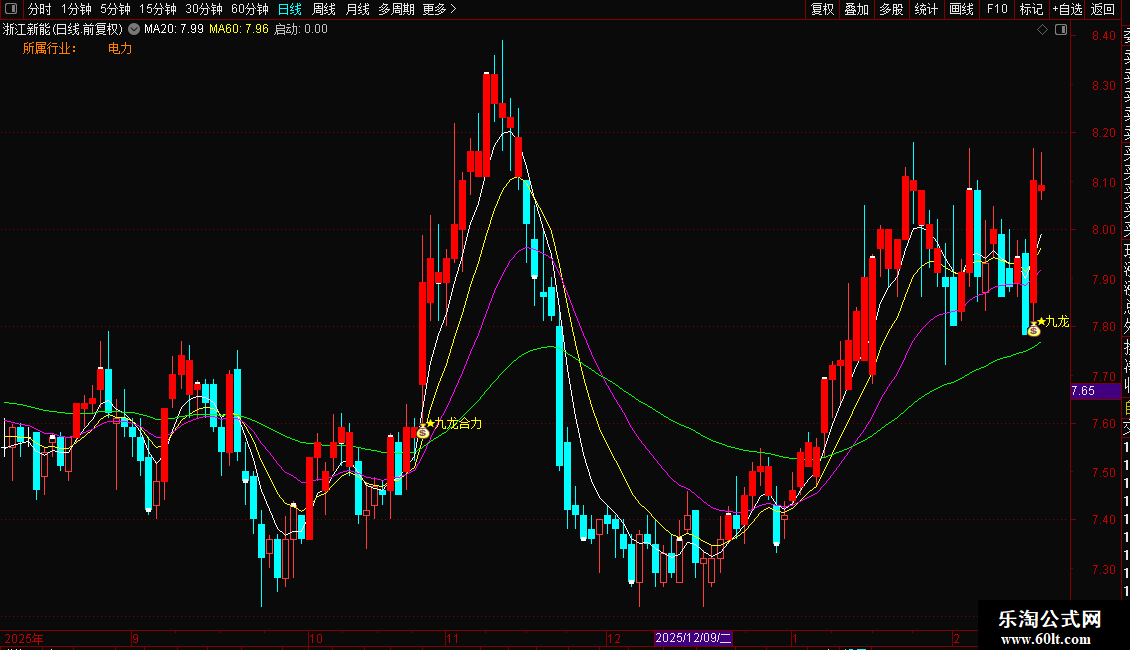Open the F10 company info

(997, 9)
